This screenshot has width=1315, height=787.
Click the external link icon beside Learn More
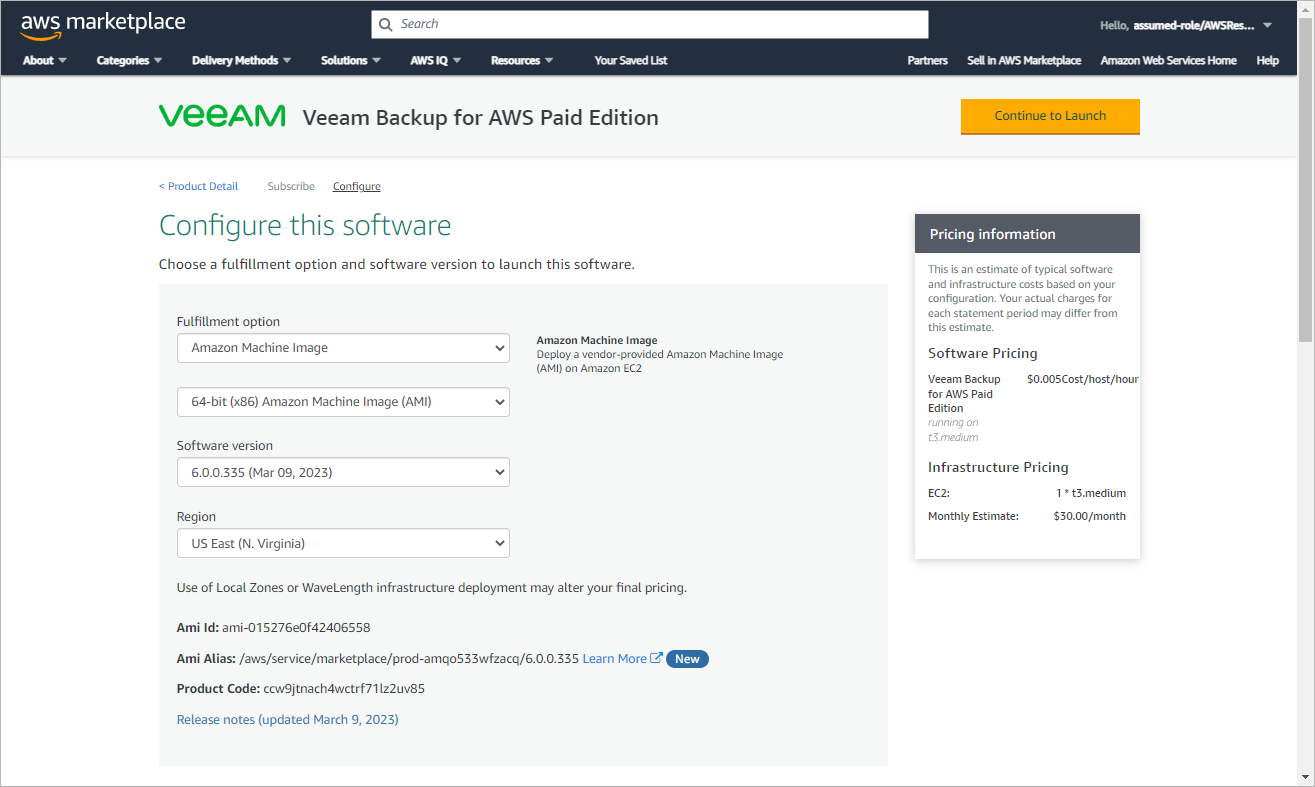coord(656,658)
